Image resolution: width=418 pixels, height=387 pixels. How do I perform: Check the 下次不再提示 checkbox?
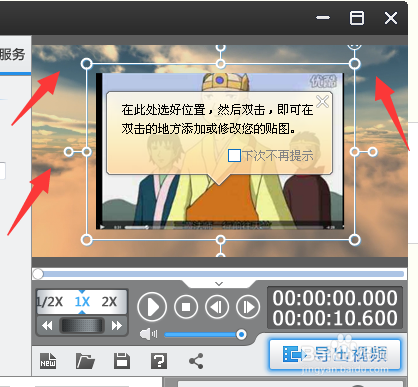tap(234, 155)
